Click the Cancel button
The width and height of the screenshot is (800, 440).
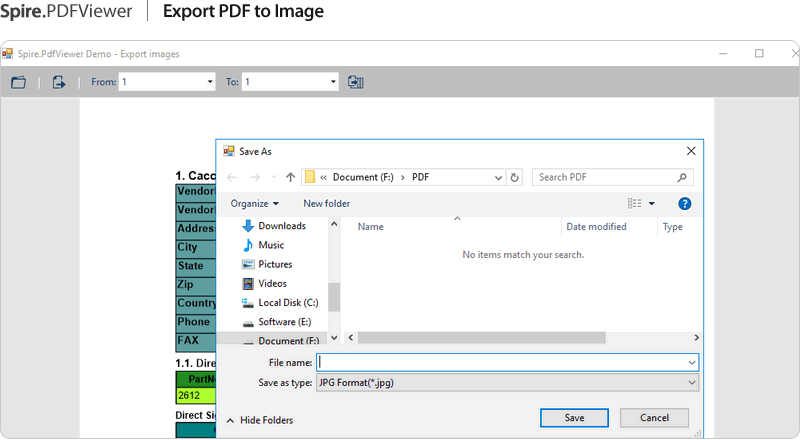point(654,418)
